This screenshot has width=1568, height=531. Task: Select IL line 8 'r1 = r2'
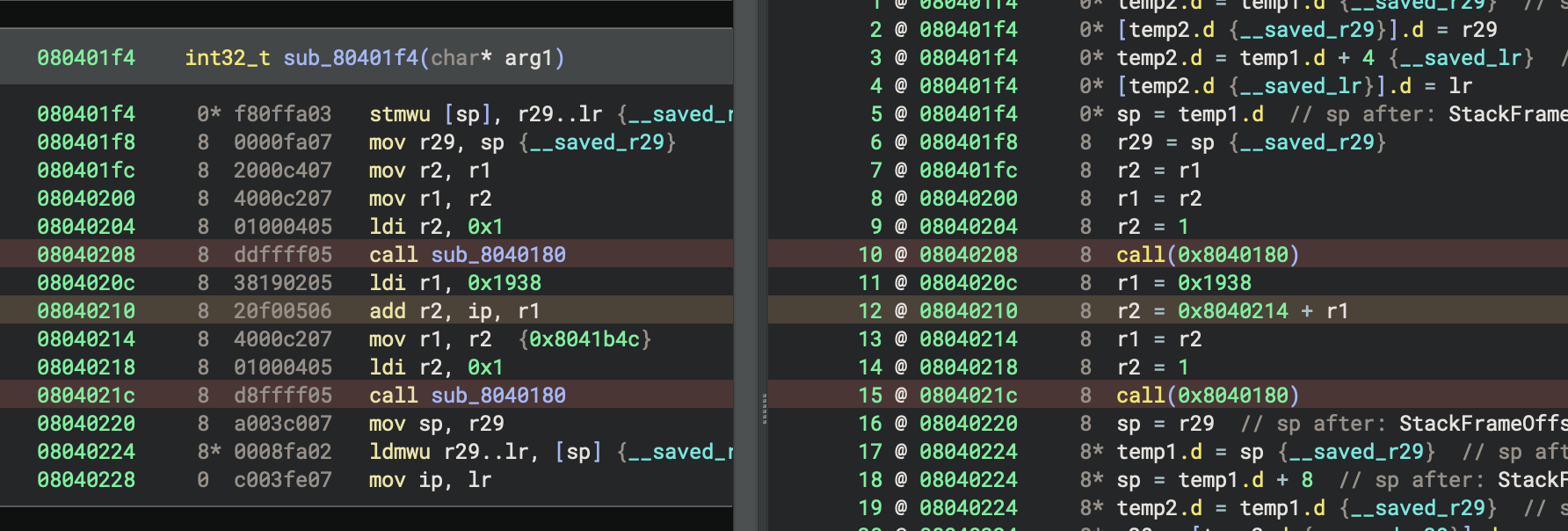coord(1159,199)
